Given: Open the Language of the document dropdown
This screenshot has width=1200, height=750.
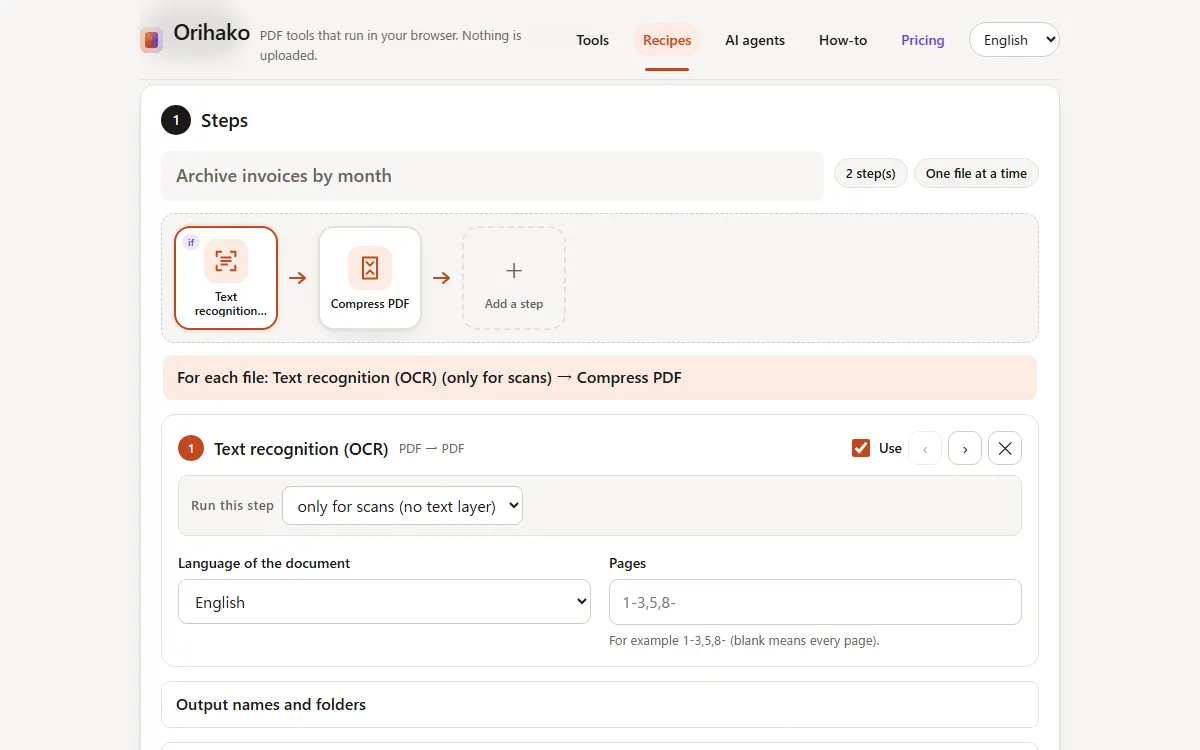Looking at the screenshot, I should (x=384, y=602).
